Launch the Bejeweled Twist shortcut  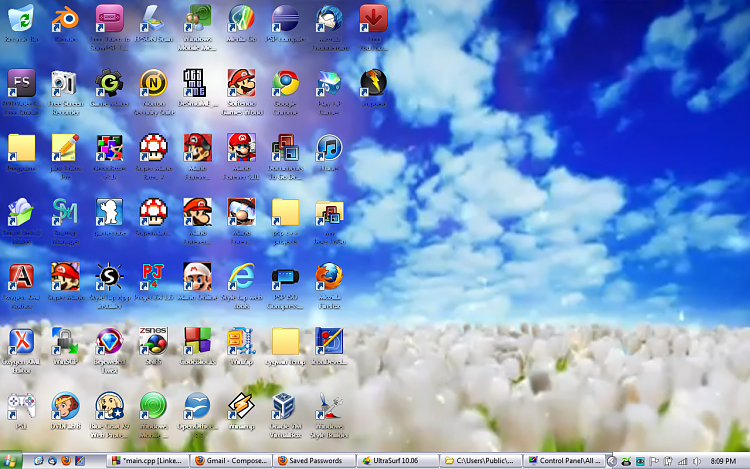tap(110, 341)
